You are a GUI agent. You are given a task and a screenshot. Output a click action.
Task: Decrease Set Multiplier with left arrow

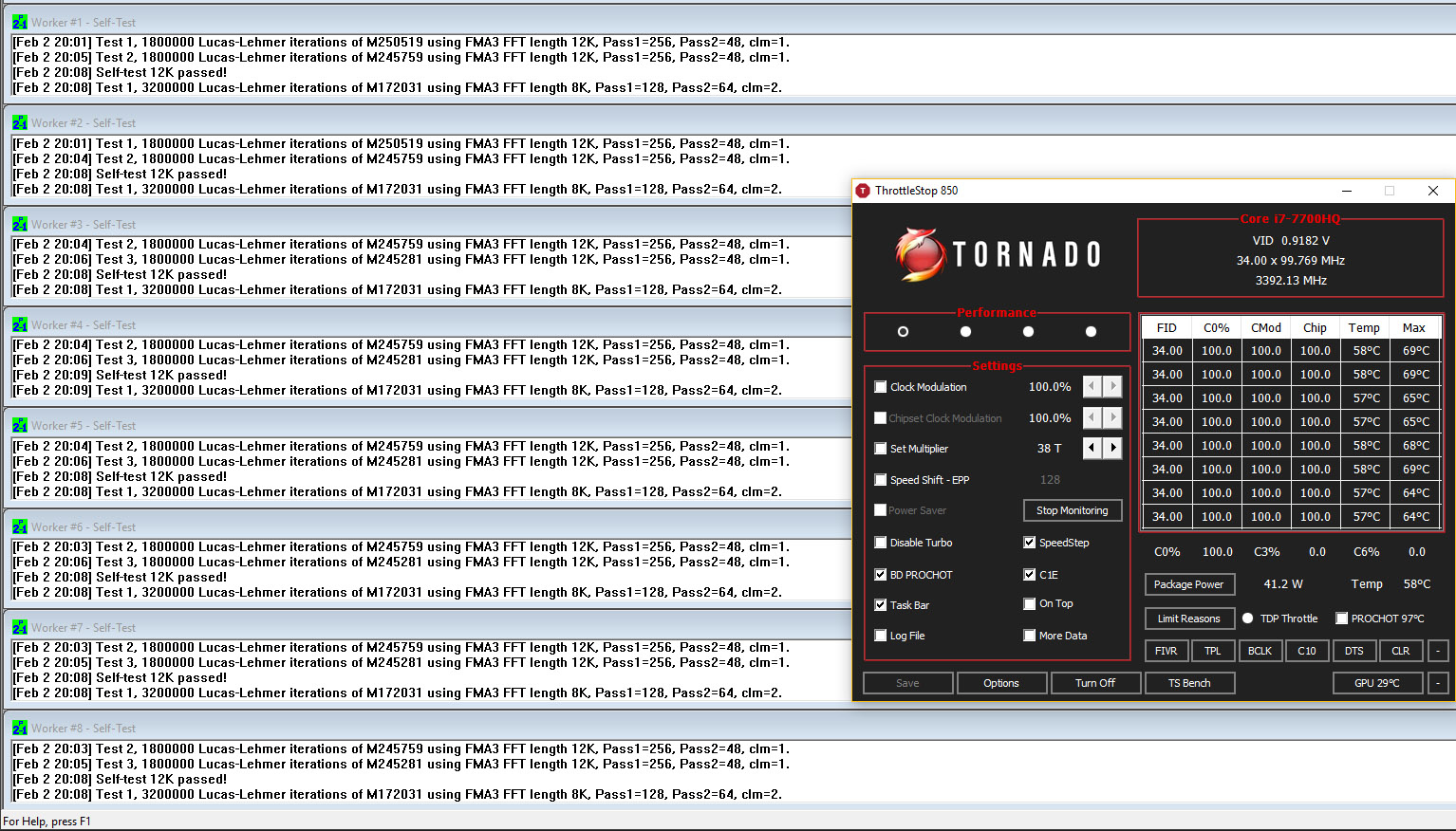1092,448
